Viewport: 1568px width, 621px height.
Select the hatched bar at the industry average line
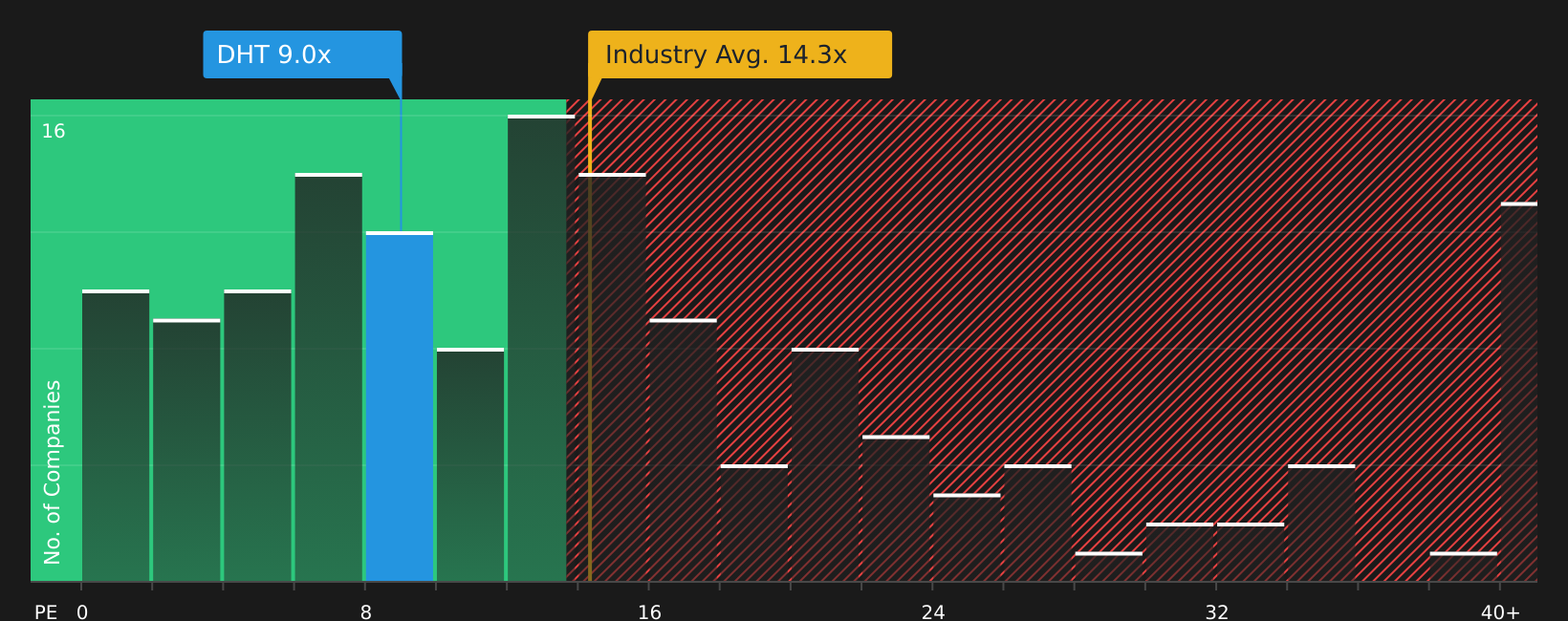[x=612, y=377]
